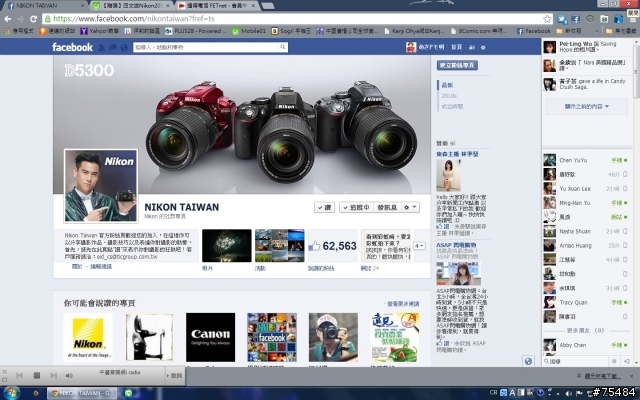Expand 顯示之前的內容 in the ticker
Viewport: 640px width, 400px height.
click(587, 106)
